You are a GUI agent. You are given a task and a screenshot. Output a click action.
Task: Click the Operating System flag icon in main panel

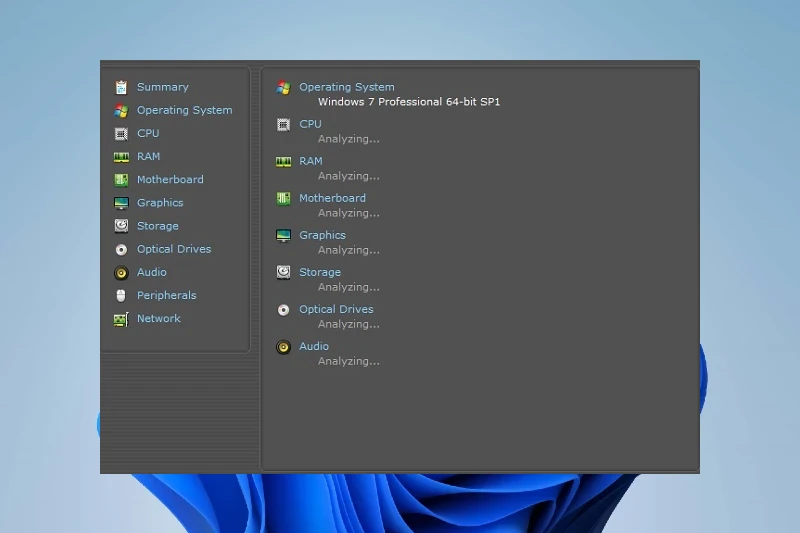pos(283,87)
